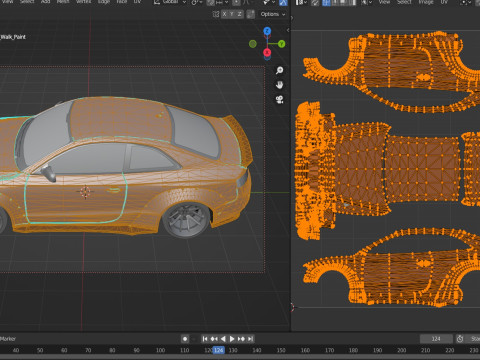The image size is (480, 360).
Task: Click the pan hand icon in the 3D viewport
Action: (x=279, y=85)
